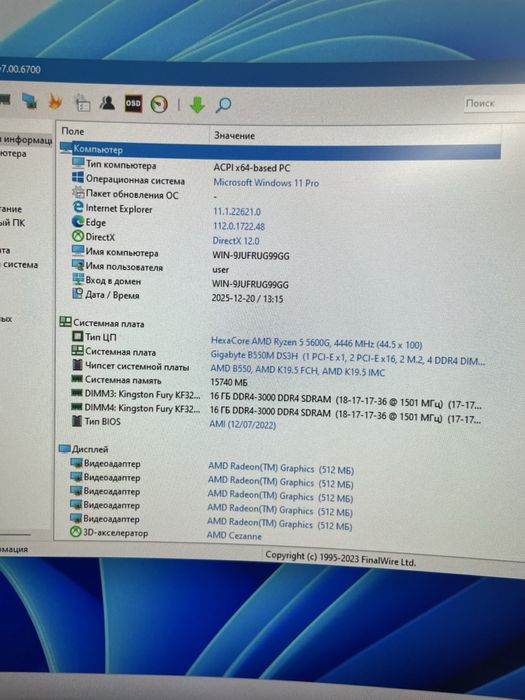525x700 pixels.
Task: Click the Системная память memory icon
Action: [x=77, y=379]
